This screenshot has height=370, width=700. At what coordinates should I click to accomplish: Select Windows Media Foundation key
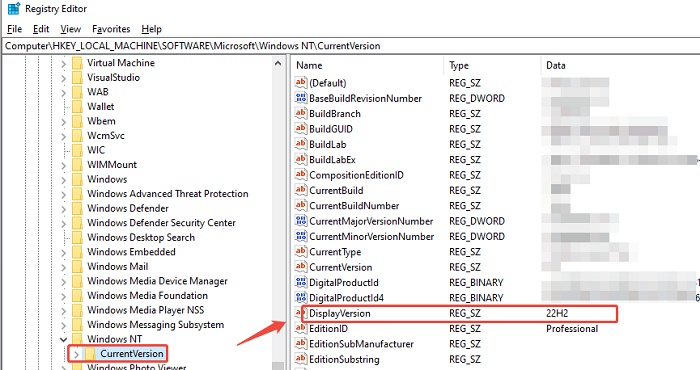147,295
